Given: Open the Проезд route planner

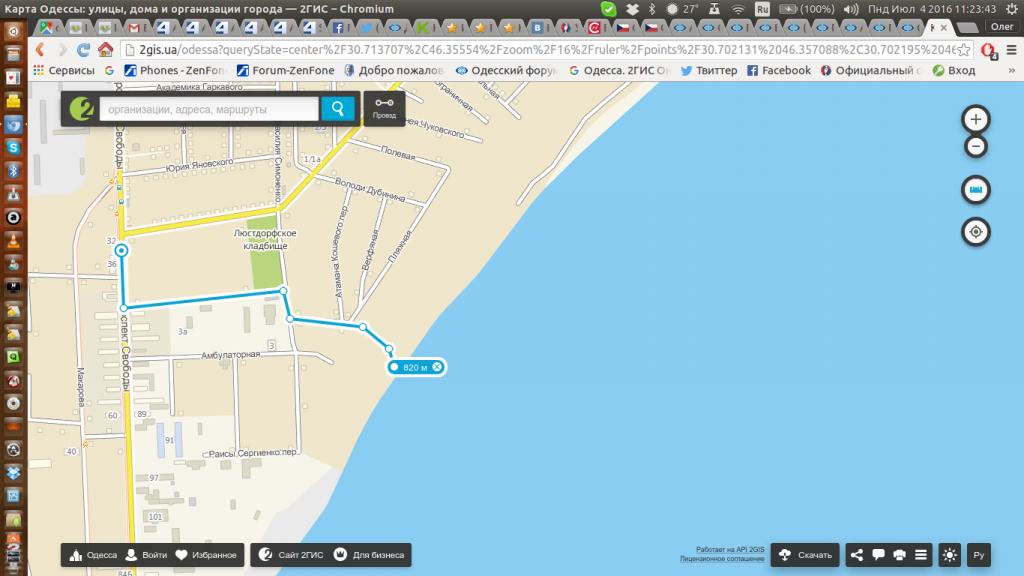Looking at the screenshot, I should click(x=384, y=109).
